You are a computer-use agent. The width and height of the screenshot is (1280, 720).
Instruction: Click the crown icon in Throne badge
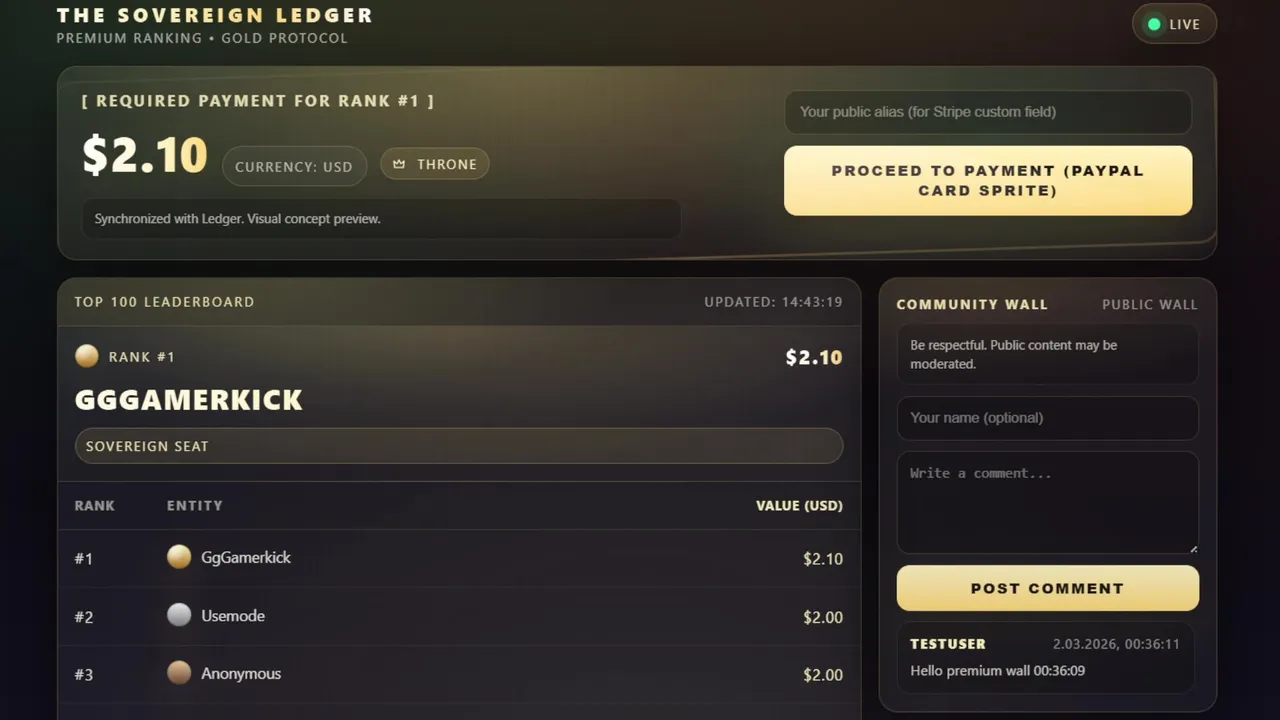(399, 164)
